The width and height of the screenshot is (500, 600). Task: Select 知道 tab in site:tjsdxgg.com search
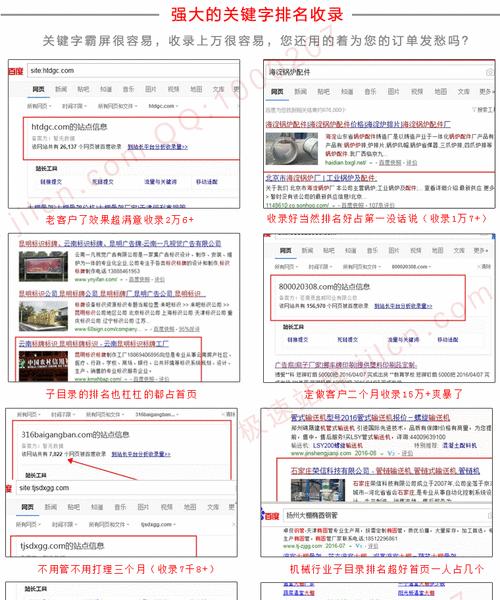point(97,507)
